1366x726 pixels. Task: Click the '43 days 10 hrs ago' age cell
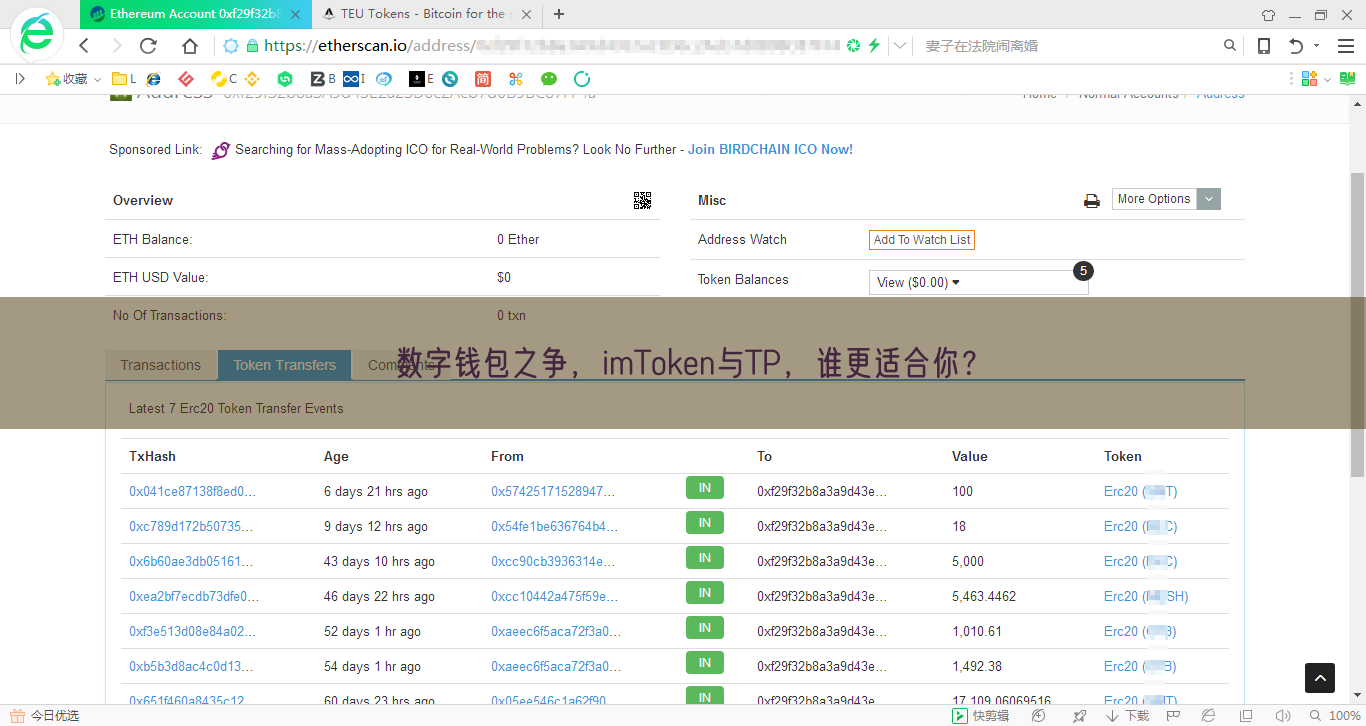coord(379,561)
